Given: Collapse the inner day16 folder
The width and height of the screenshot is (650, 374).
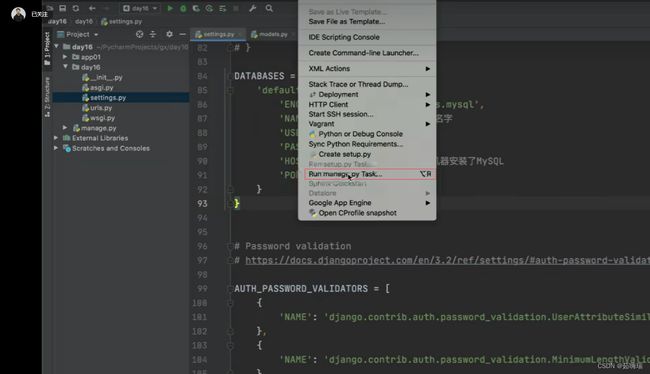Looking at the screenshot, I should tap(65, 67).
